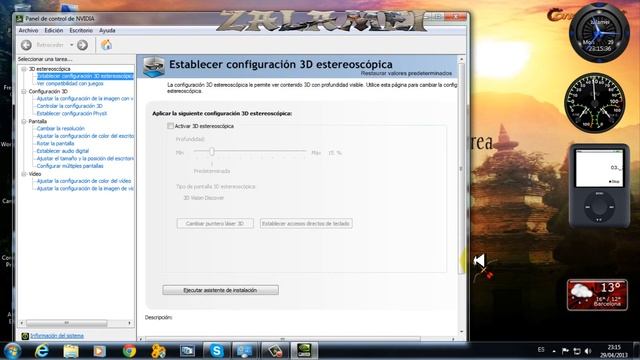Go to the Home page icon
Image resolution: width=640 pixels, height=360 pixels.
point(106,45)
